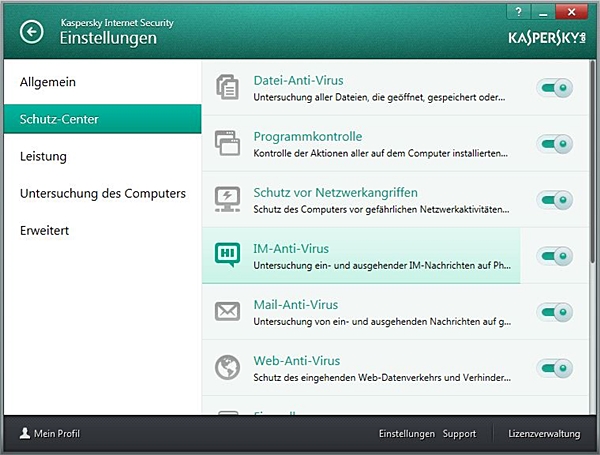Click the Web-Anti-Virus globe icon

227,367
